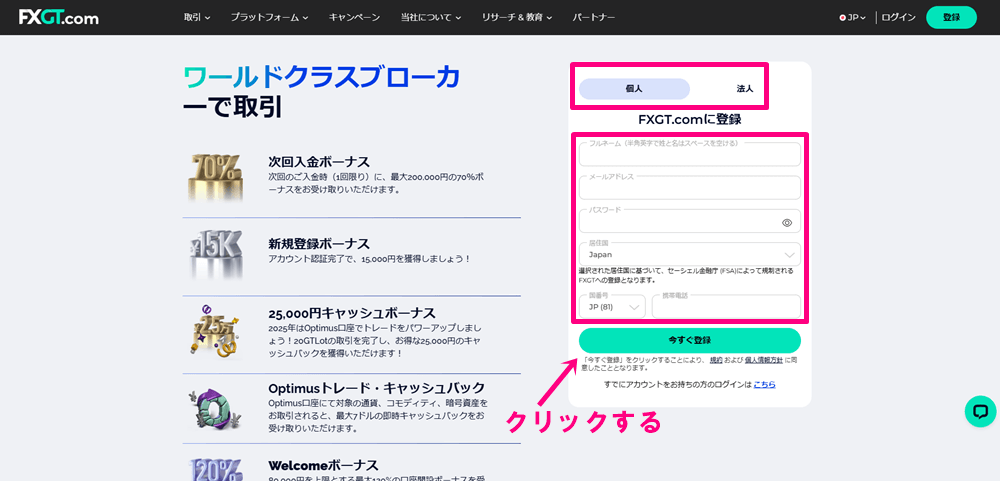This screenshot has height=481, width=1000.
Task: Click the green 登録 header button
Action: (x=951, y=17)
